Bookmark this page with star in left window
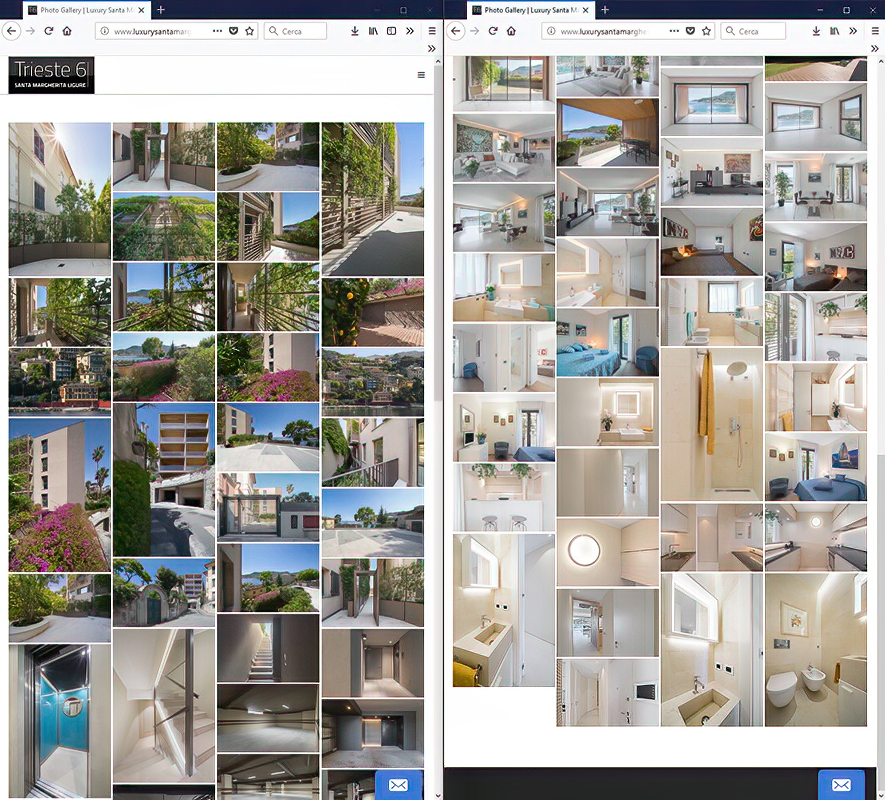 pyautogui.click(x=249, y=31)
